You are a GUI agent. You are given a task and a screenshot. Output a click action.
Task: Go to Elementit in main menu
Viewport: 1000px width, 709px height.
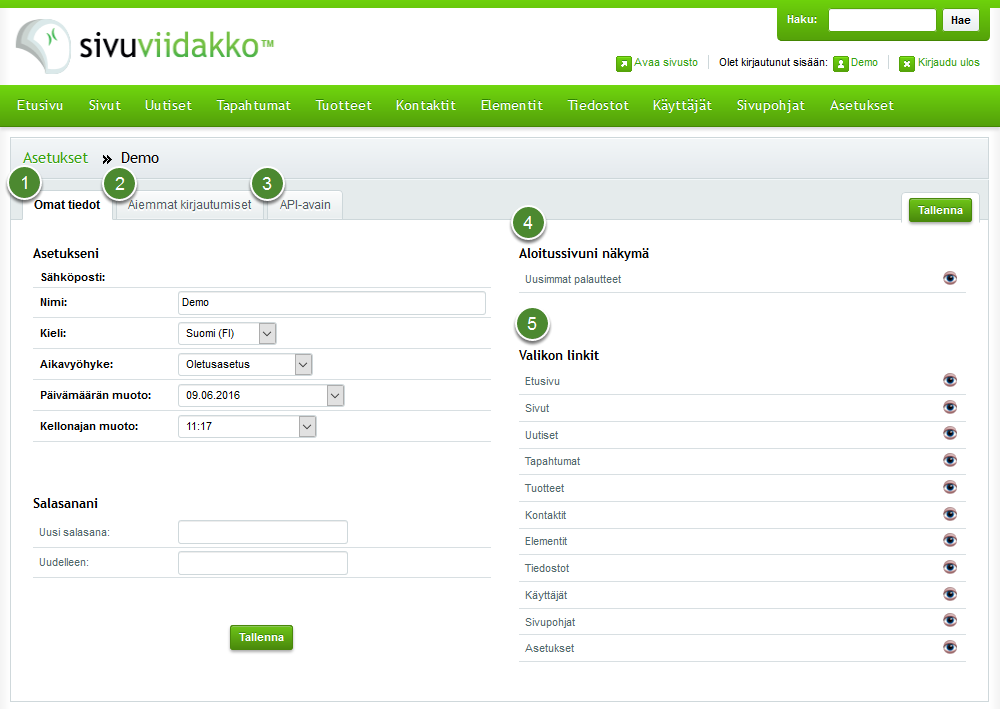point(511,106)
